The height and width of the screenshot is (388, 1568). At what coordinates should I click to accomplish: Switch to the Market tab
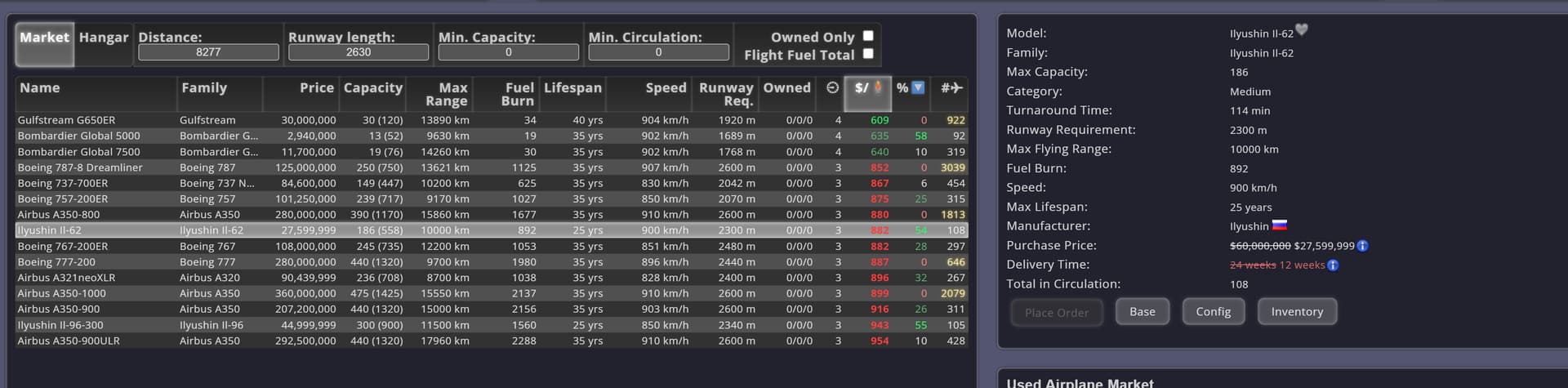click(45, 44)
